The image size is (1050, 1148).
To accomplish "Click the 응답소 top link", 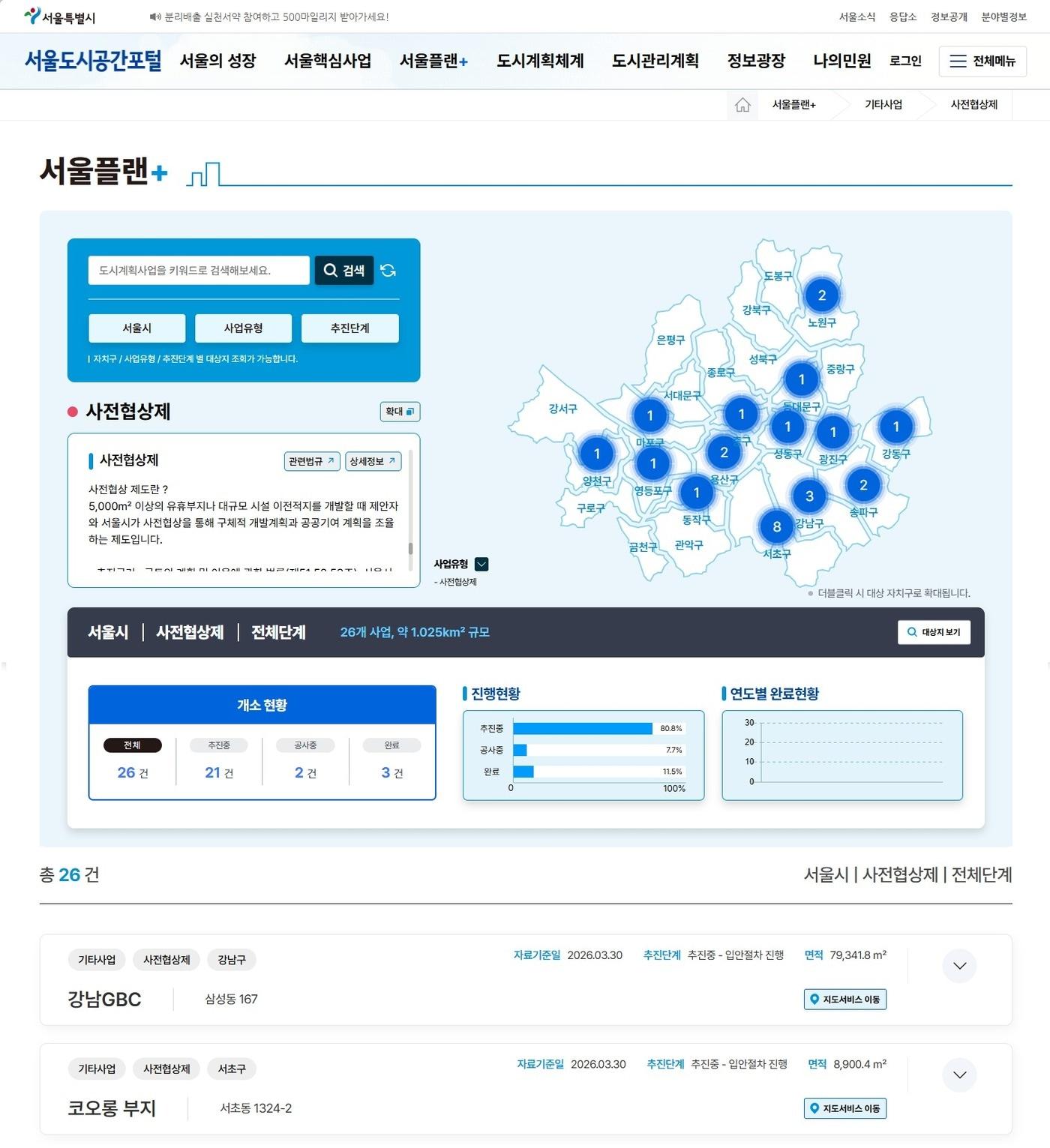I will pyautogui.click(x=903, y=17).
